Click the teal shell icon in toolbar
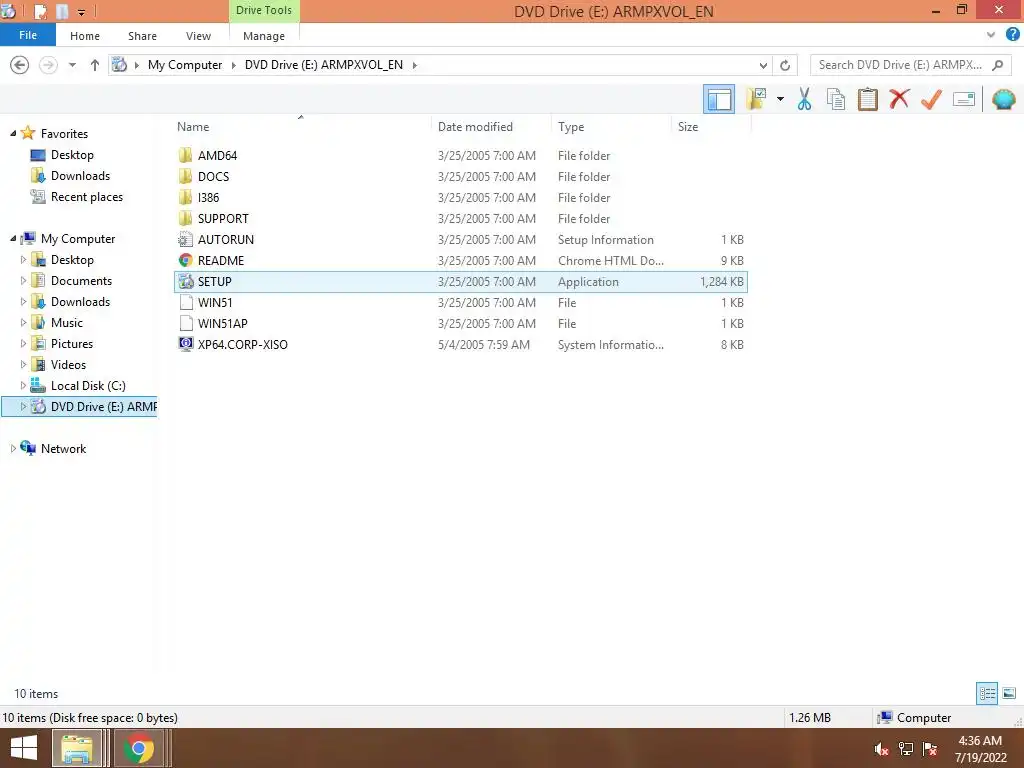This screenshot has height=768, width=1024. (x=1003, y=99)
